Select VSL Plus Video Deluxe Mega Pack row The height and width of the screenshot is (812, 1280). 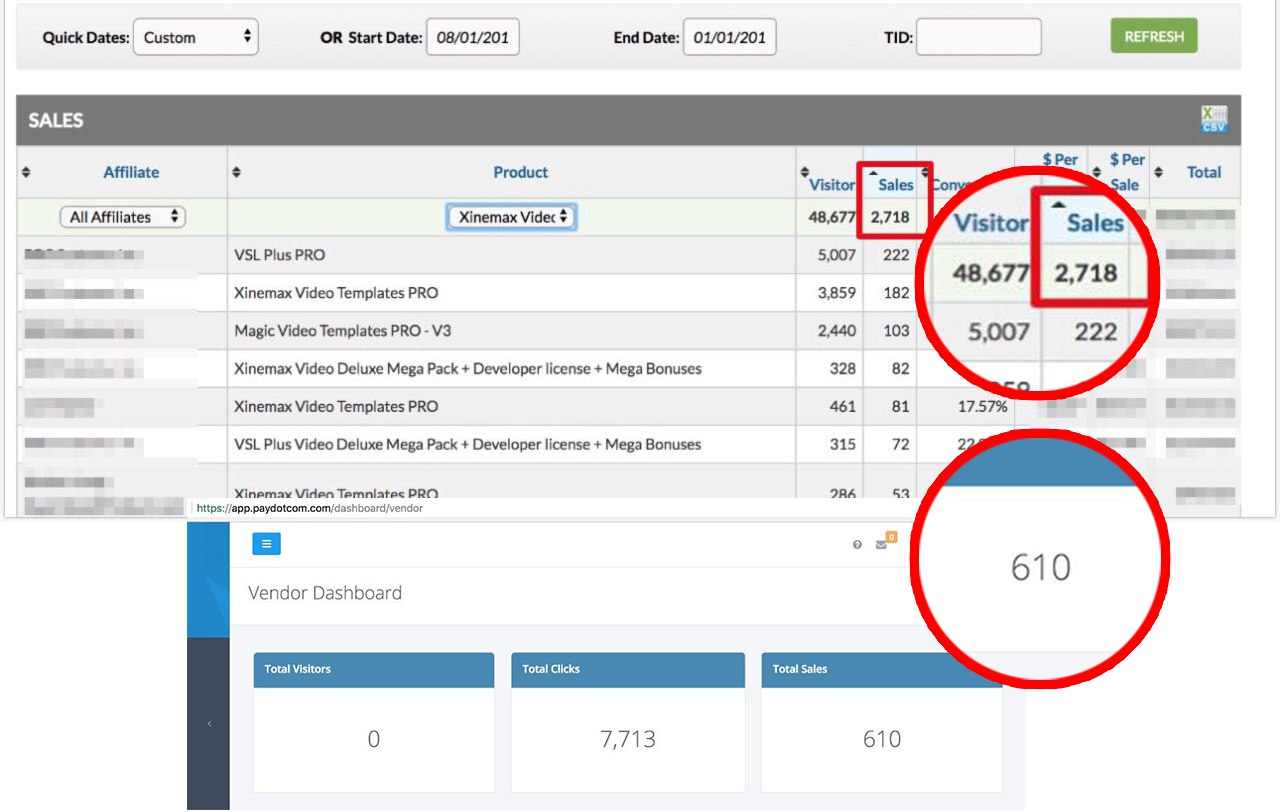(x=468, y=445)
